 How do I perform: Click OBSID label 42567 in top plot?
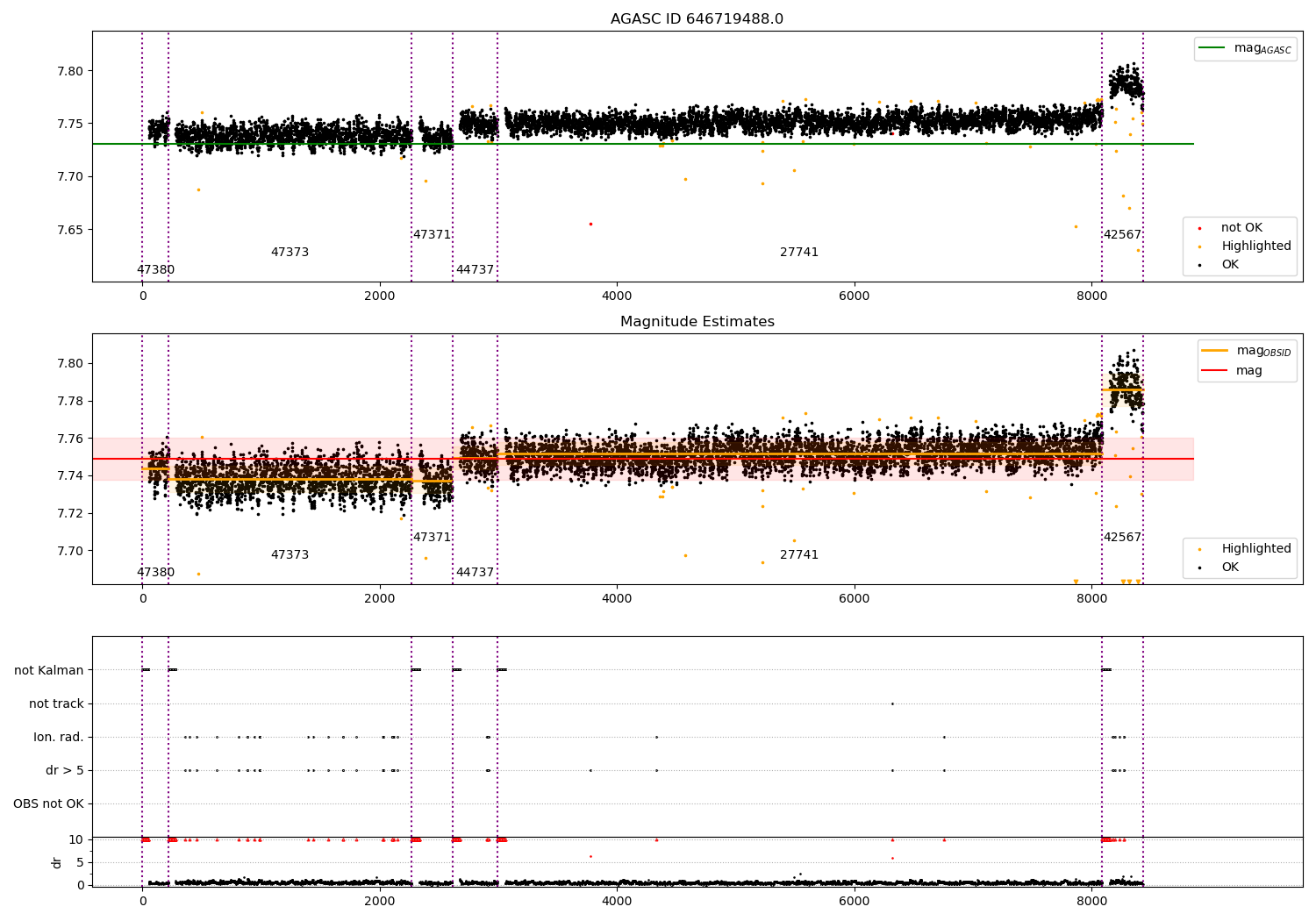(1122, 235)
